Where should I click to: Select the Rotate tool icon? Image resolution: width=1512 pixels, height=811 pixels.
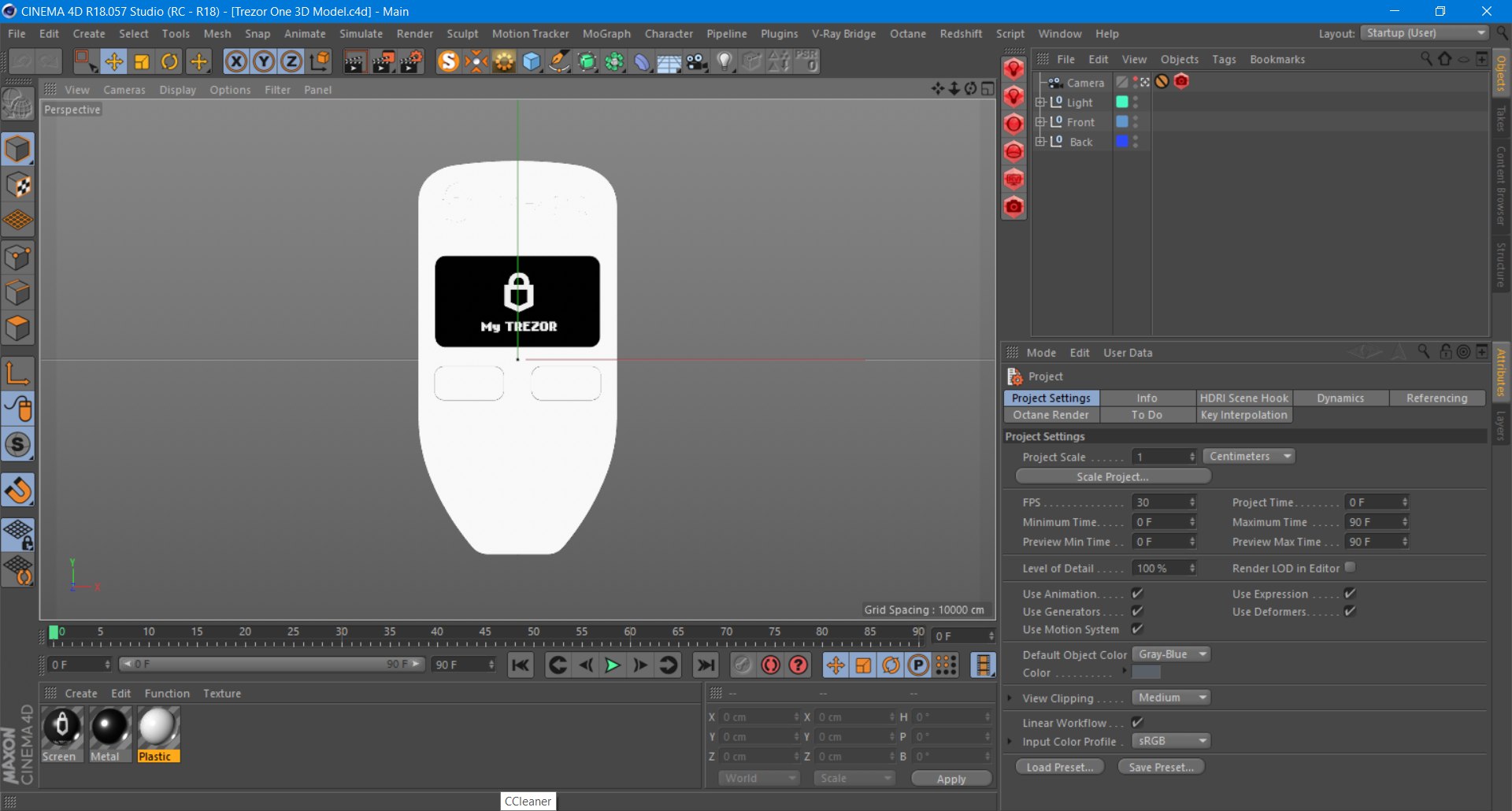[169, 61]
